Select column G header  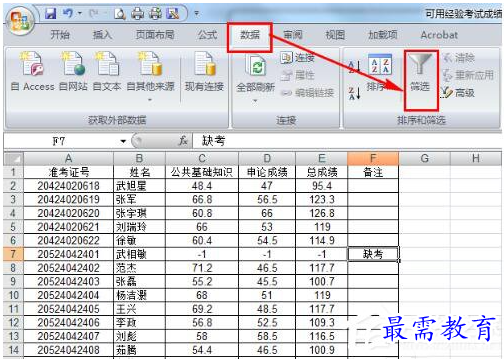(x=425, y=159)
